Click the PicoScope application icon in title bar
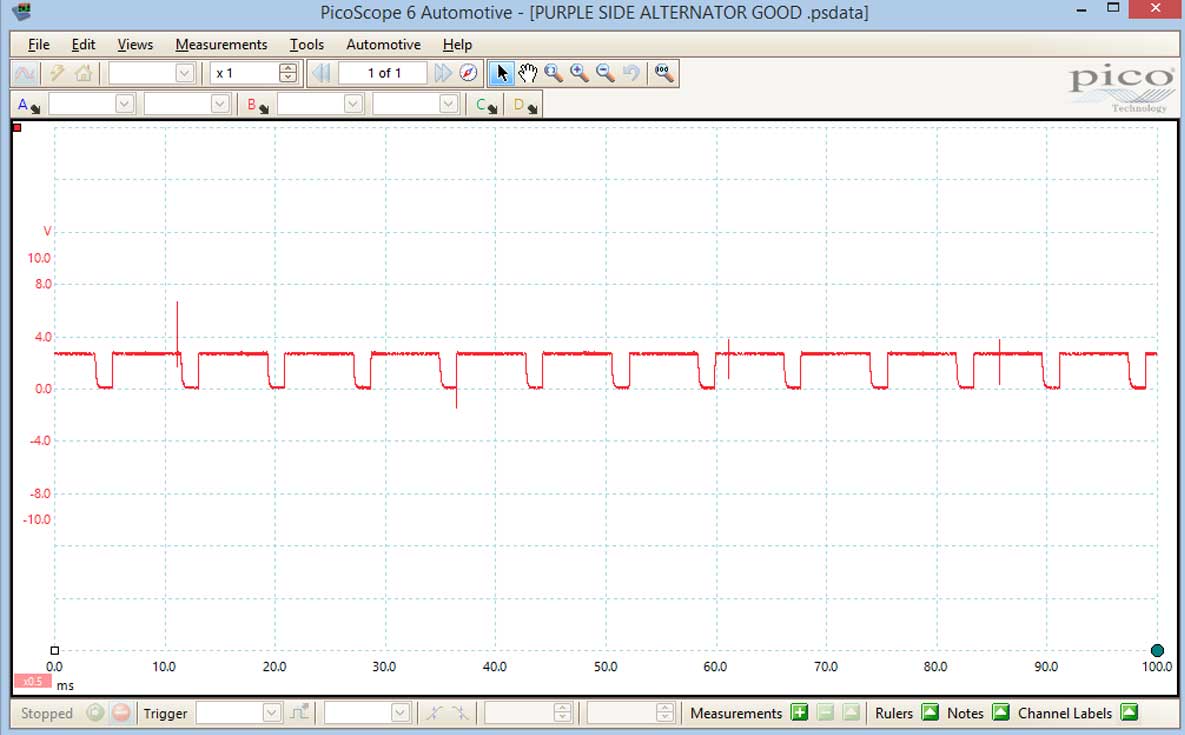Viewport: 1185px width, 735px height. (x=22, y=11)
